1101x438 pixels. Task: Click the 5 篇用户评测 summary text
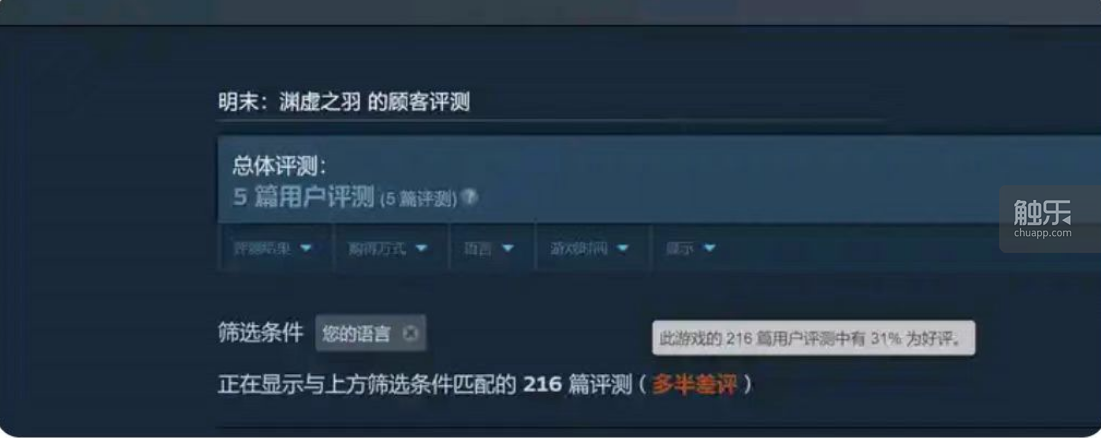tap(303, 197)
